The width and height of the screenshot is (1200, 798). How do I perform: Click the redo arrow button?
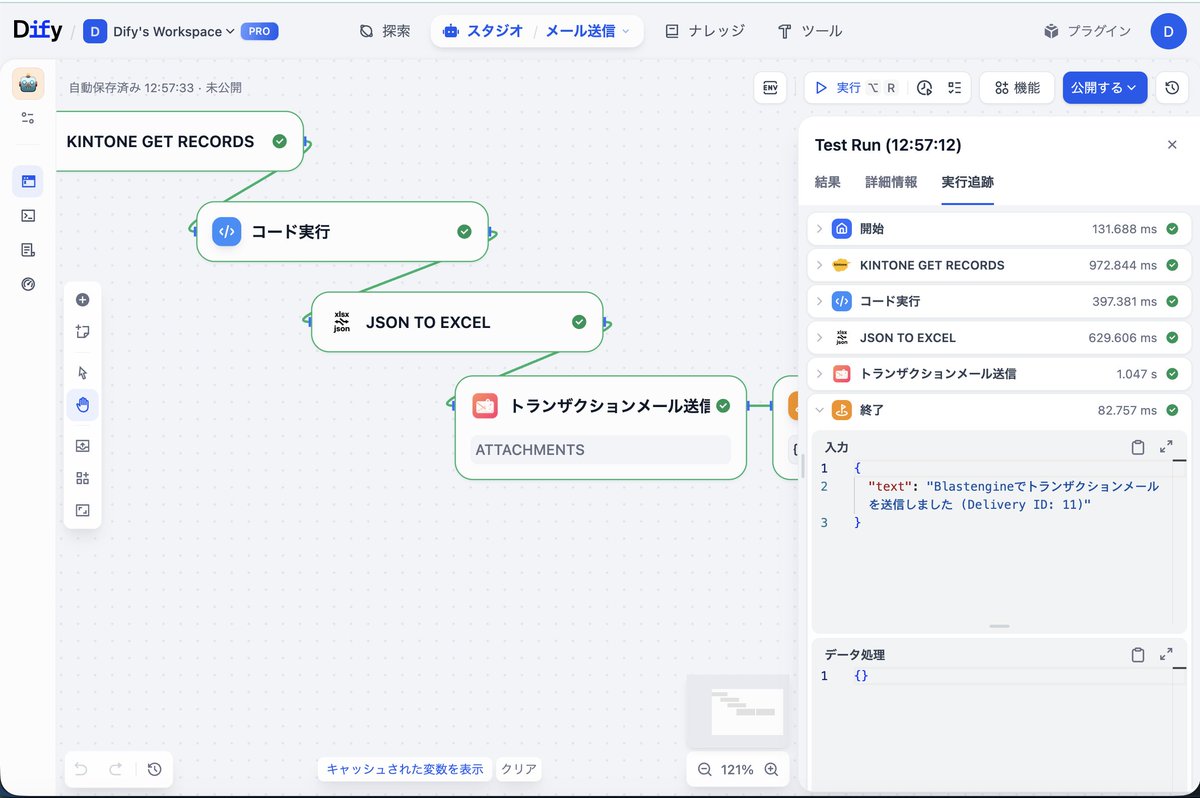pos(115,769)
